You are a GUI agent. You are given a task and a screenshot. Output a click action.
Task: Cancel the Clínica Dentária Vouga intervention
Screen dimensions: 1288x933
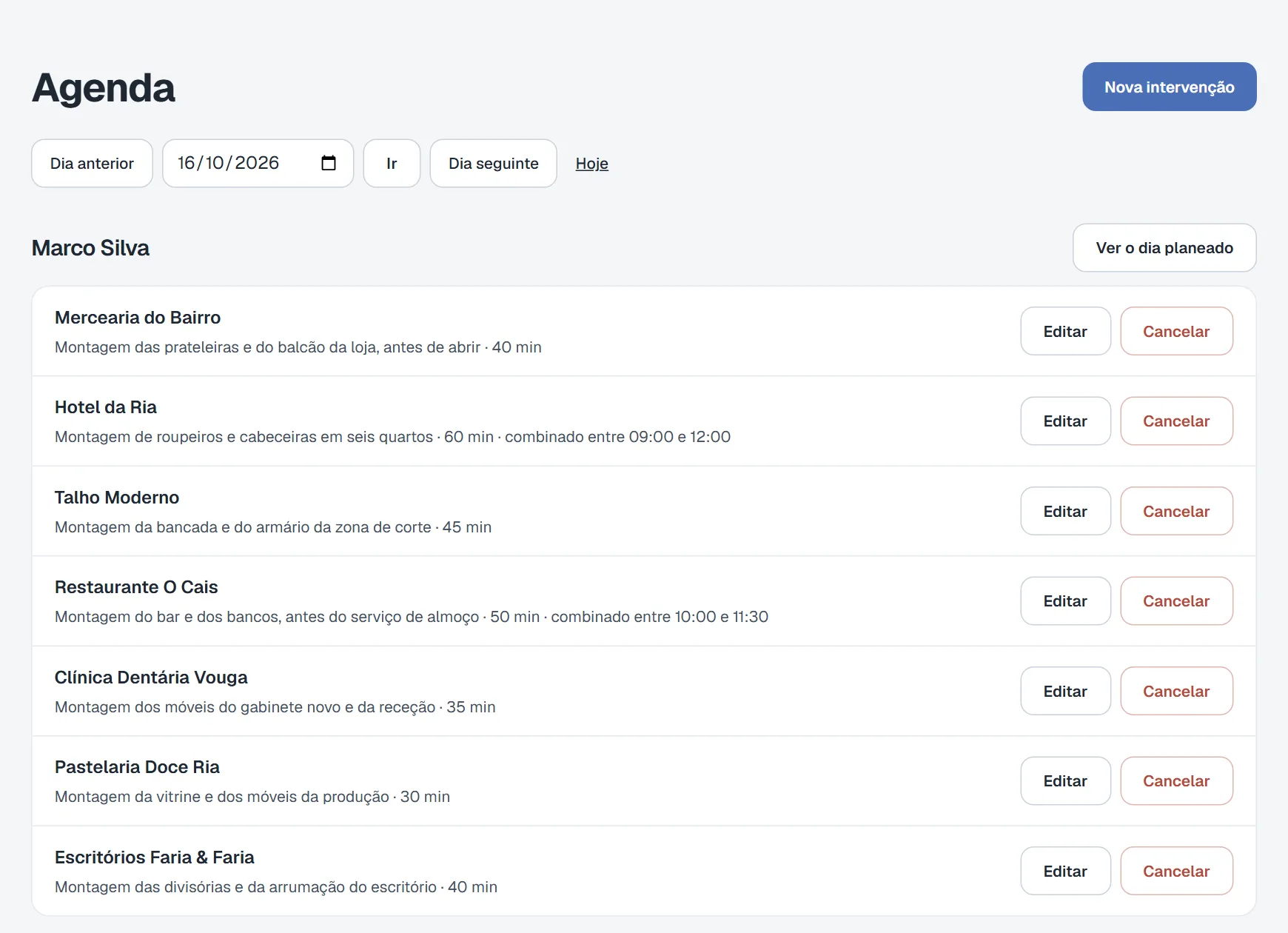1176,691
